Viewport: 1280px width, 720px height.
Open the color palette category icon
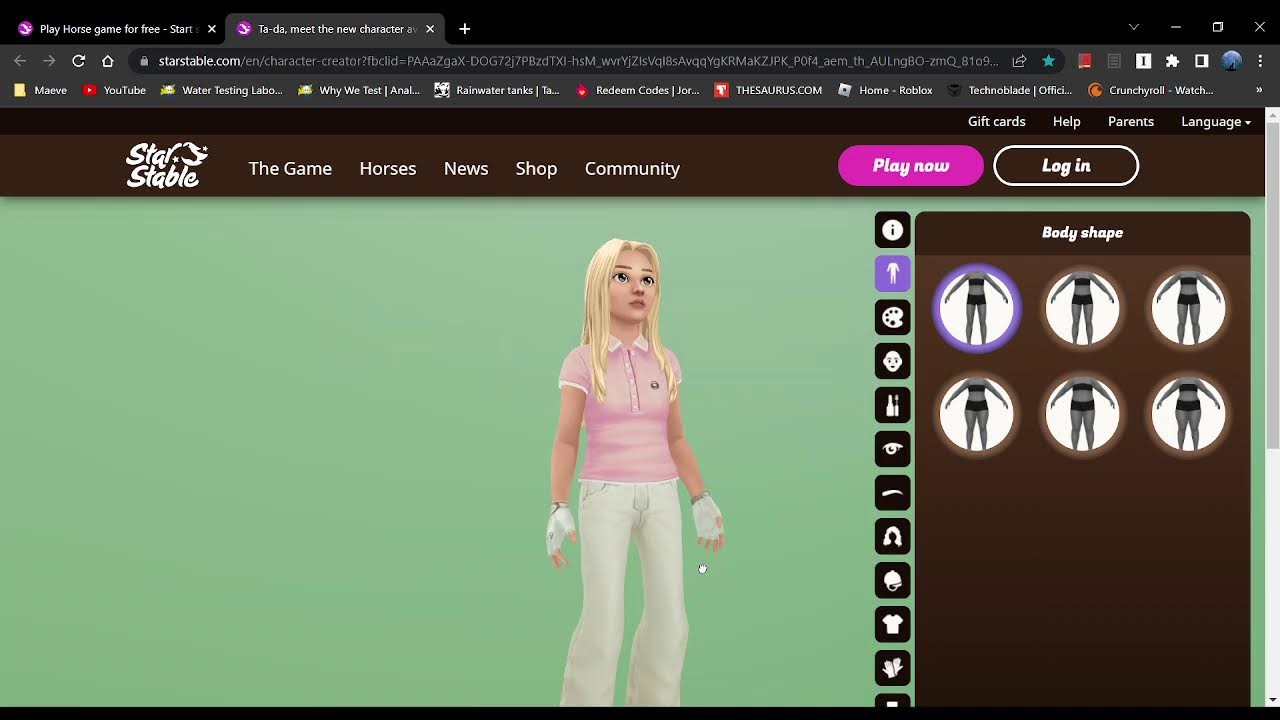[x=893, y=318]
